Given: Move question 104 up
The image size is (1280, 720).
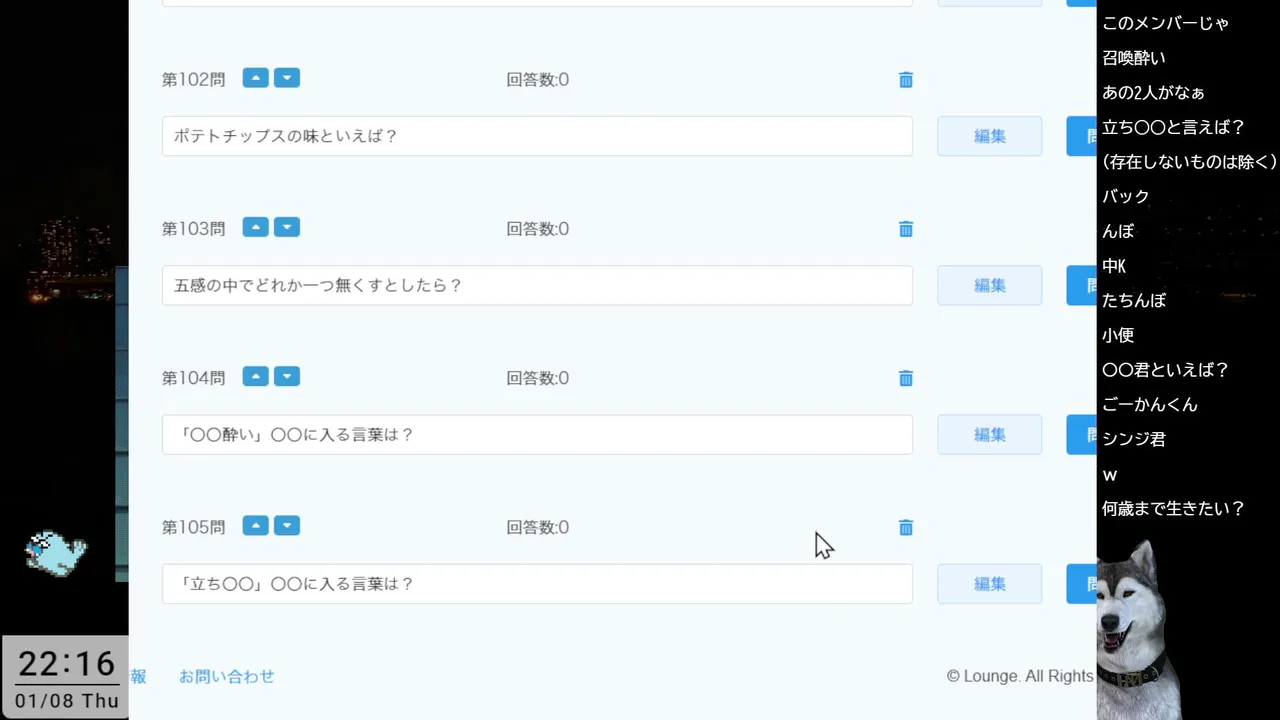Looking at the screenshot, I should (256, 376).
